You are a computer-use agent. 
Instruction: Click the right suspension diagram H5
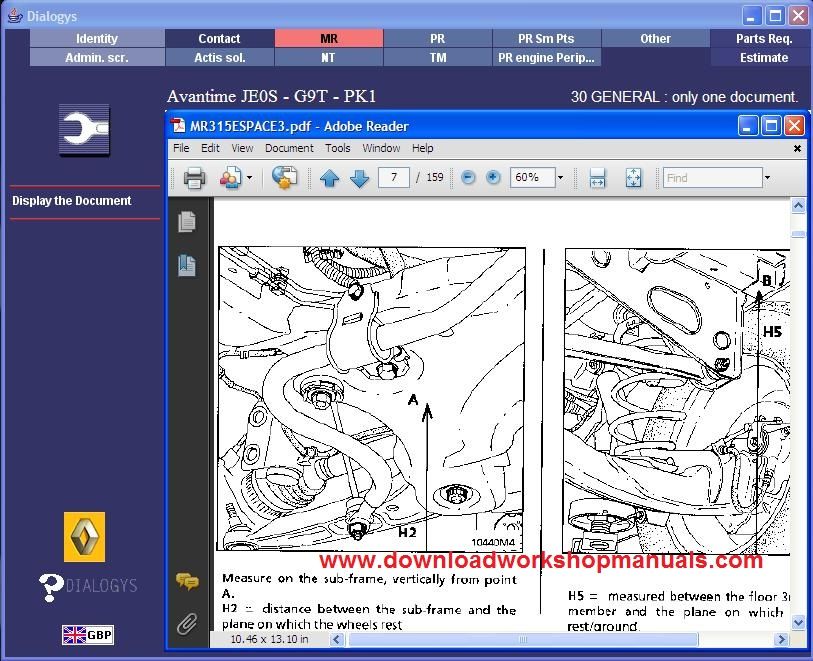coord(677,401)
